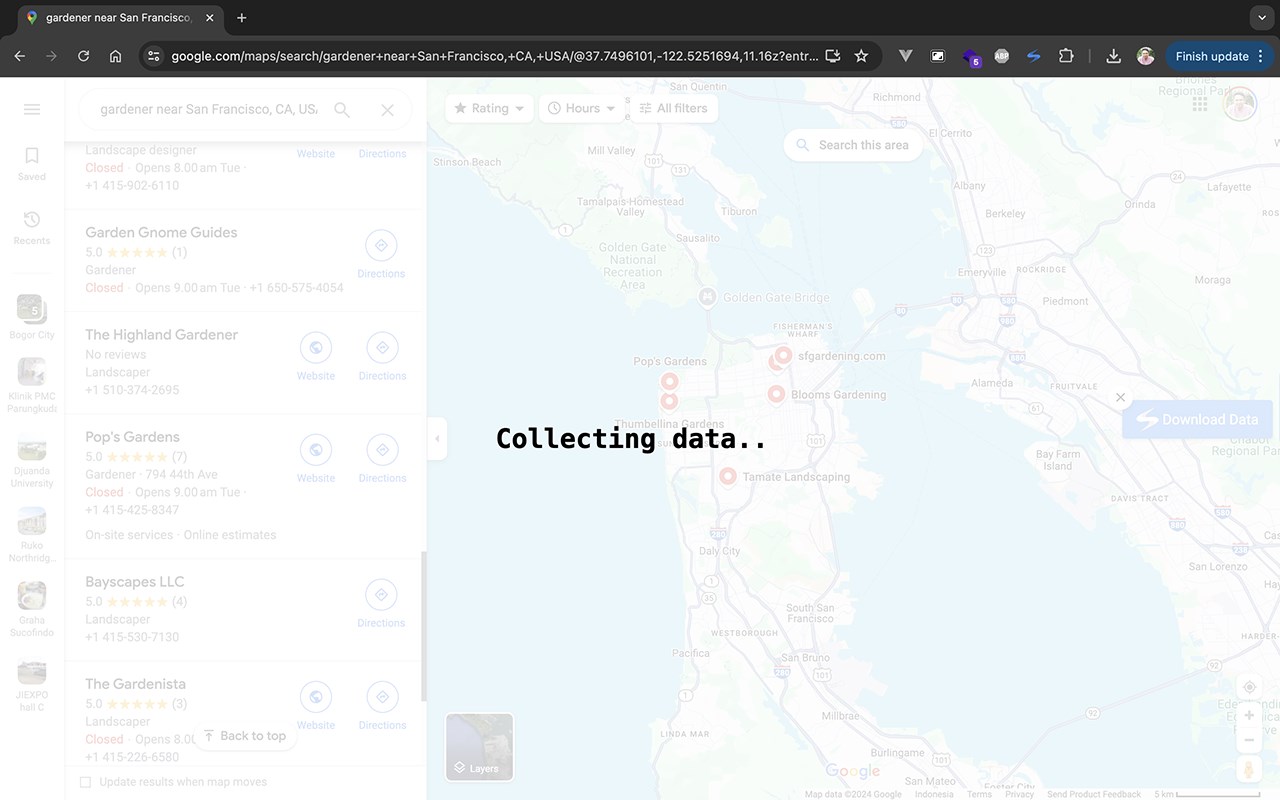Image resolution: width=1280 pixels, height=800 pixels.
Task: Zoom in on the map
Action: pyautogui.click(x=1249, y=715)
